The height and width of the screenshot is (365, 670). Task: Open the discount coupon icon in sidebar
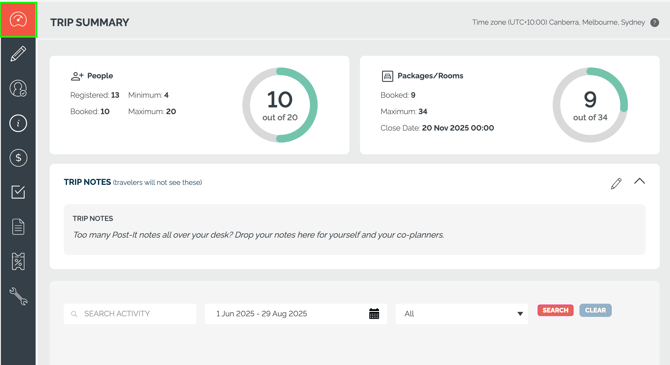[18, 261]
